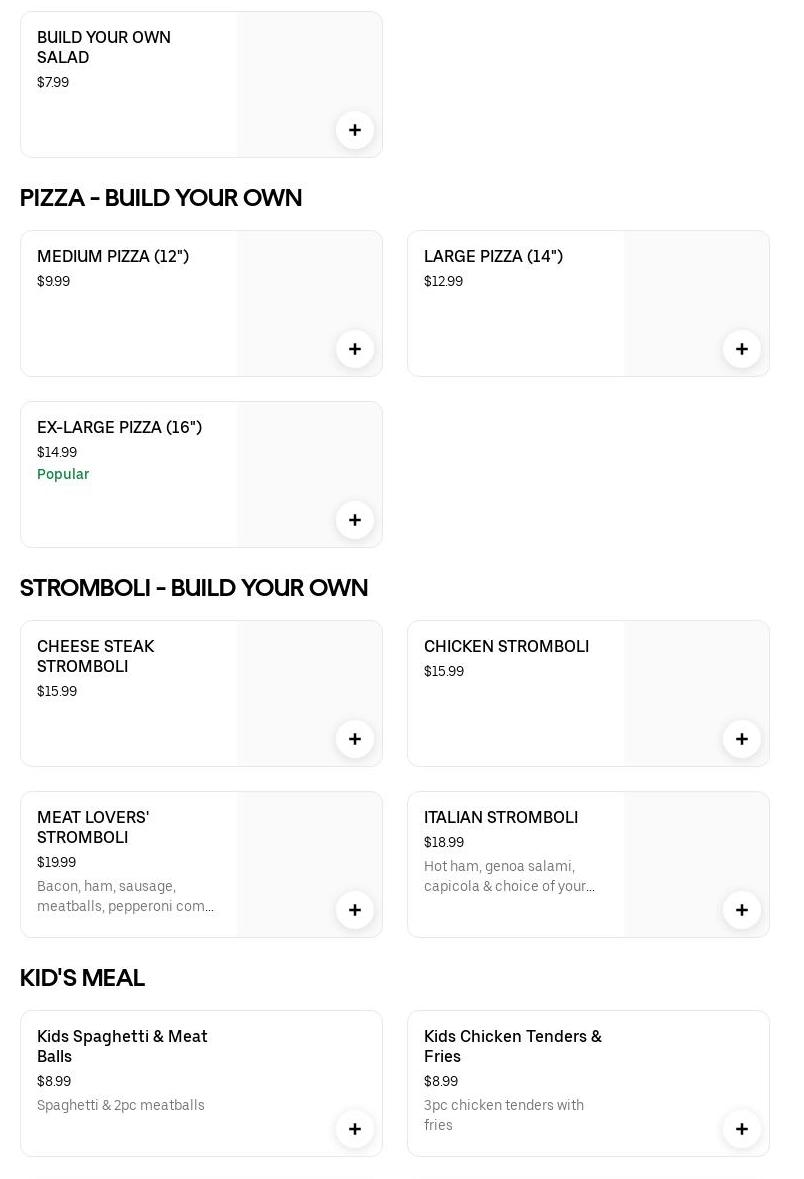Open CHEESE STEAK STROMBOLI item details
Image resolution: width=804 pixels, height=1179 pixels.
[x=95, y=656]
